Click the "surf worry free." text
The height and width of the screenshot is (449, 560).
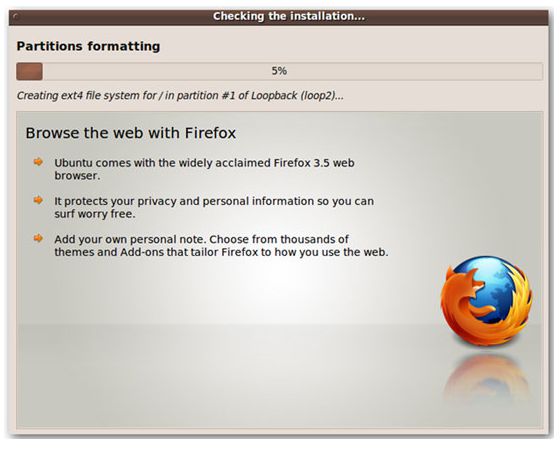(95, 214)
